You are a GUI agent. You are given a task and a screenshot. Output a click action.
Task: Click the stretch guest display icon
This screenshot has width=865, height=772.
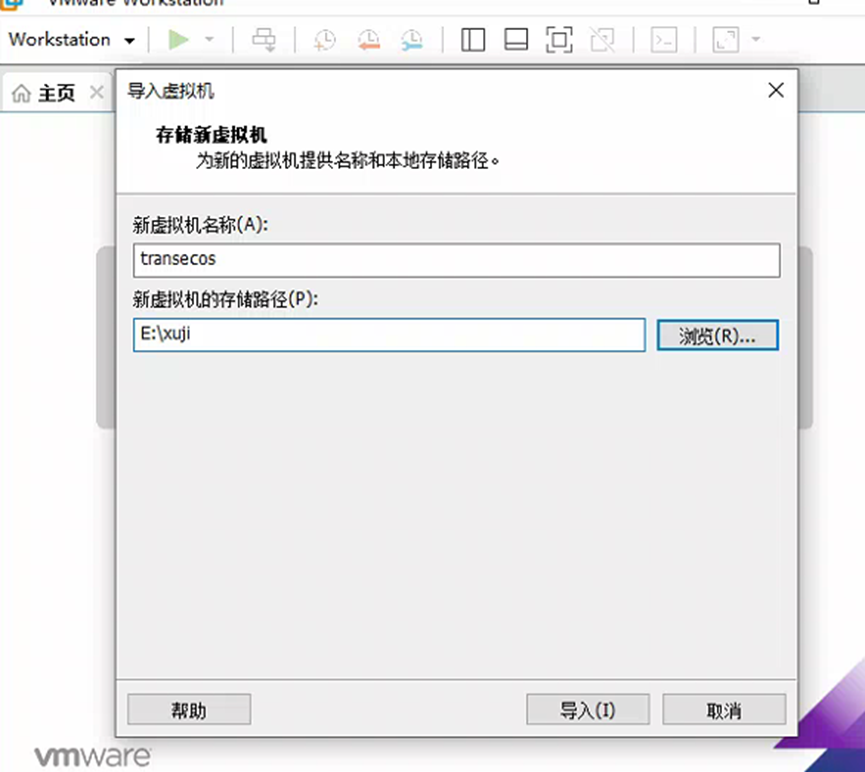pyautogui.click(x=725, y=40)
